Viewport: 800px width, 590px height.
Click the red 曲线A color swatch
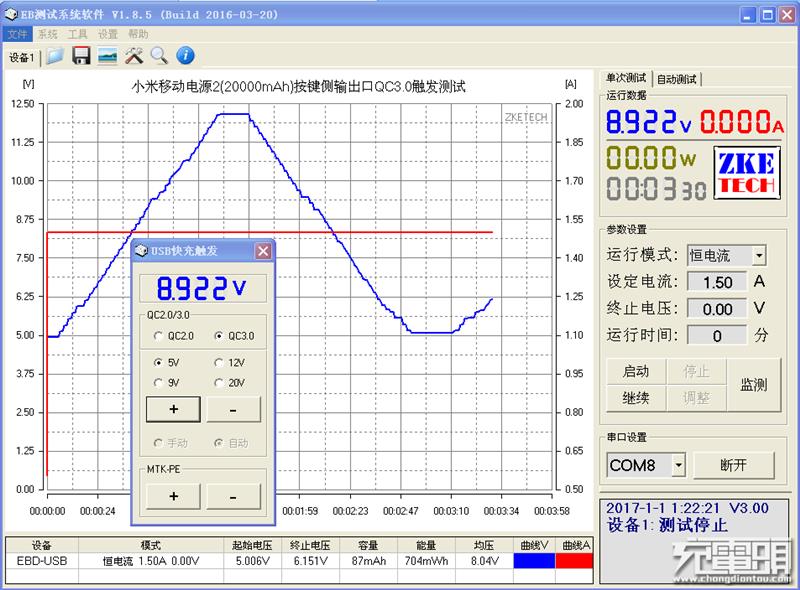[x=574, y=561]
